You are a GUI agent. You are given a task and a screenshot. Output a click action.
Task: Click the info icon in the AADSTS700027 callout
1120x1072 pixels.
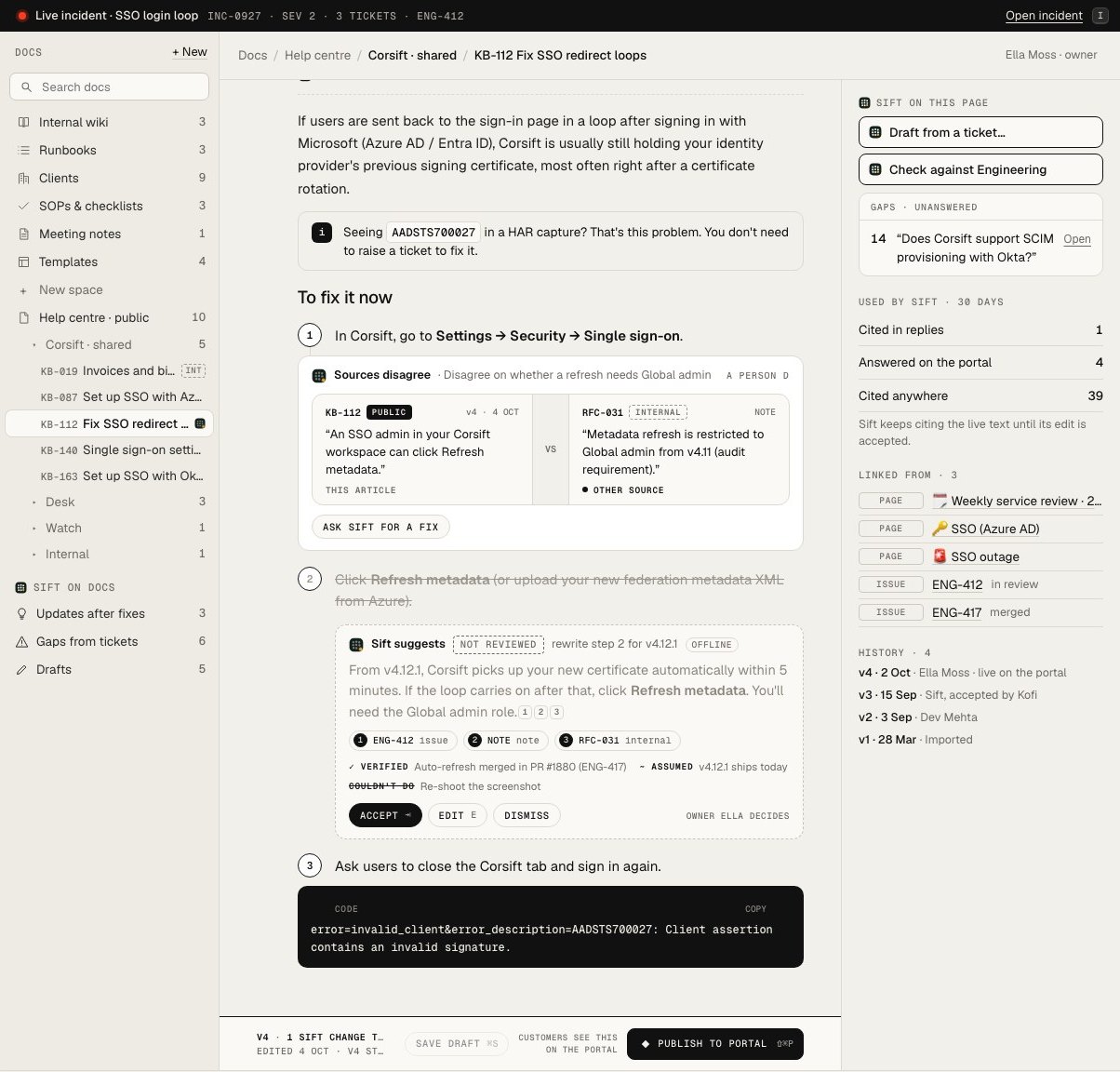[322, 233]
